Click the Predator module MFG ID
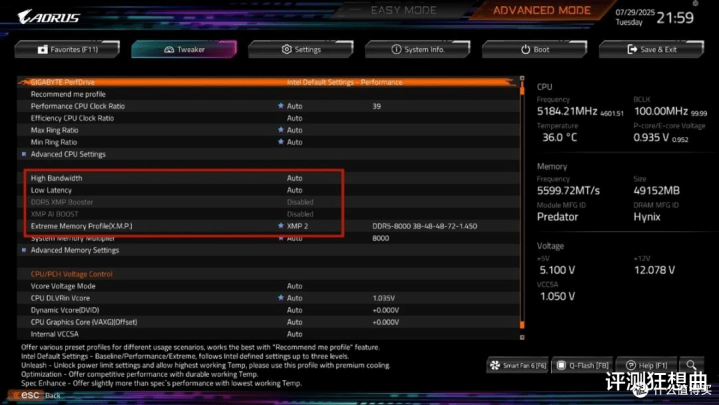Screen dimensions: 719x405 (557, 216)
